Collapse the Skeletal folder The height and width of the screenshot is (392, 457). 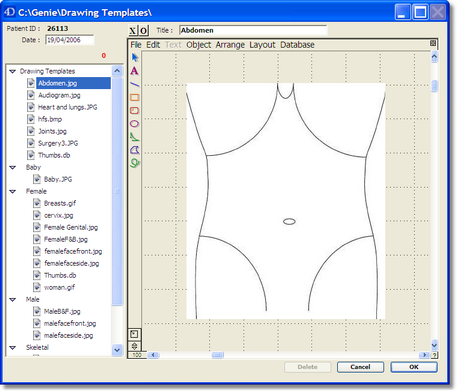pyautogui.click(x=13, y=347)
